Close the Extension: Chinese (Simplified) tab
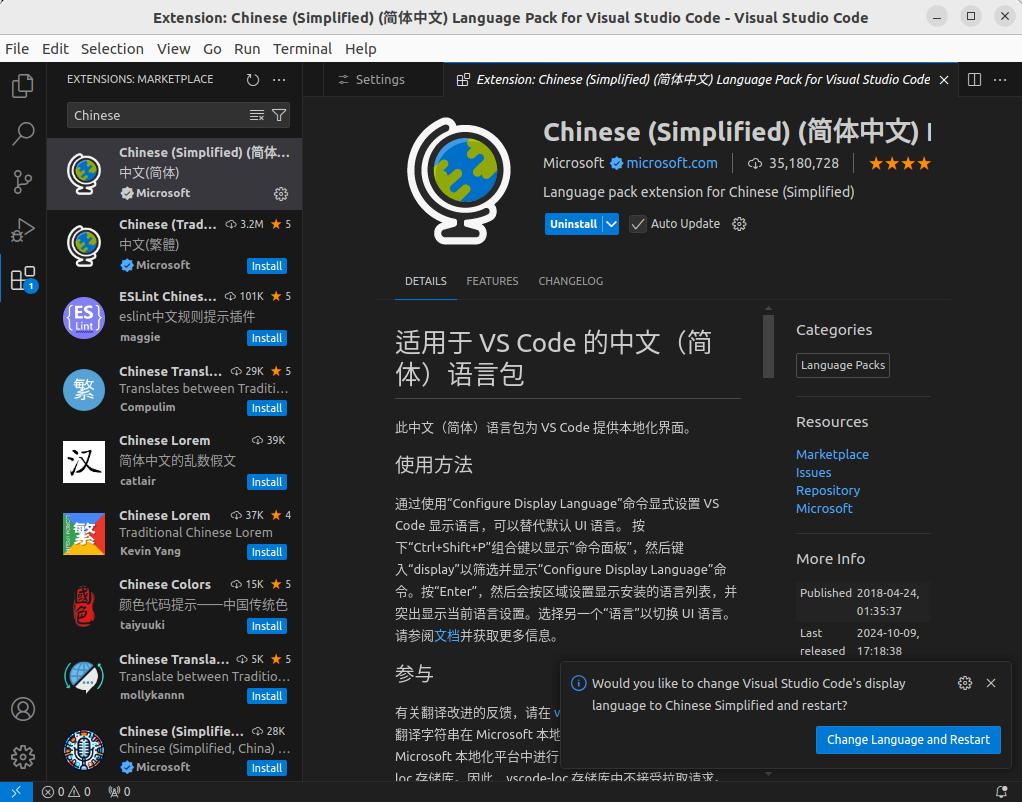 944,80
